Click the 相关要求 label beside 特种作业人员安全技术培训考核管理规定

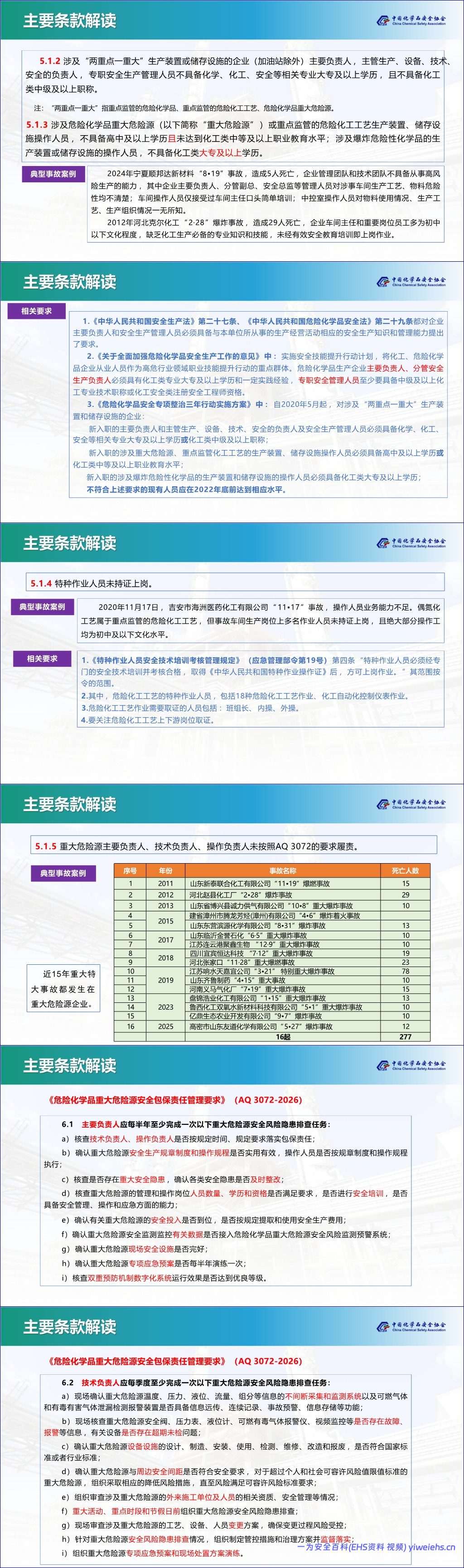[43, 658]
